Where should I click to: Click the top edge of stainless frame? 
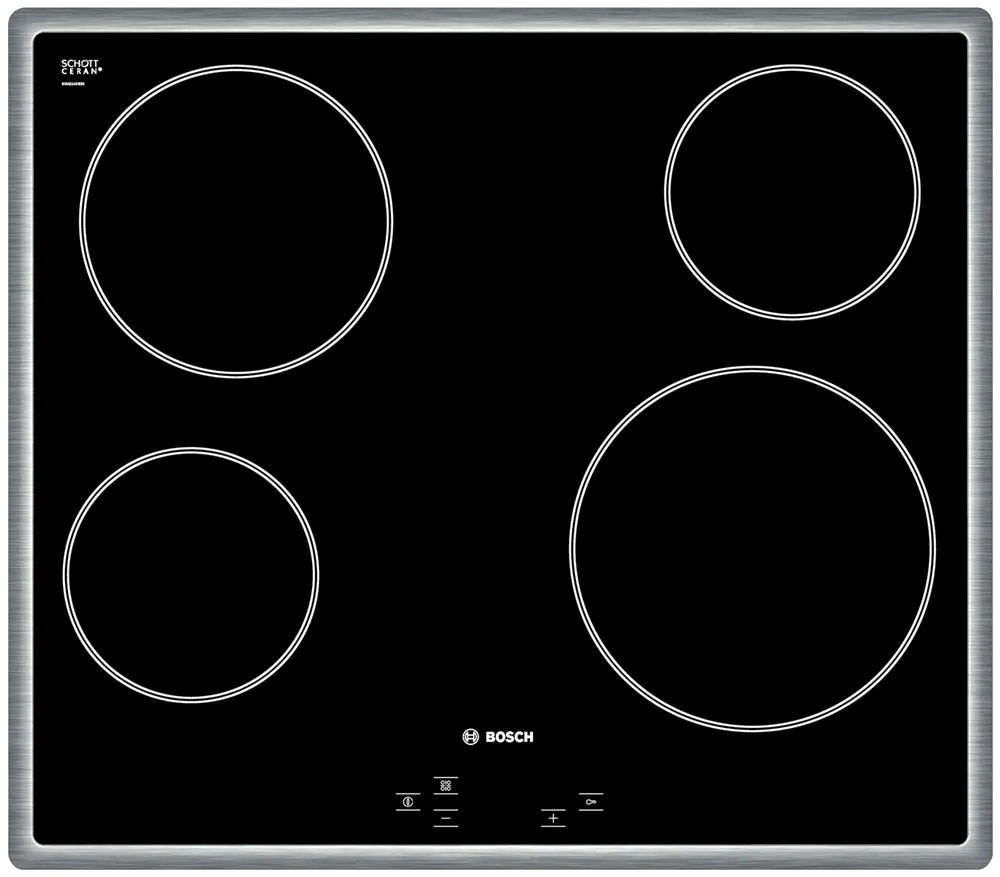500,20
